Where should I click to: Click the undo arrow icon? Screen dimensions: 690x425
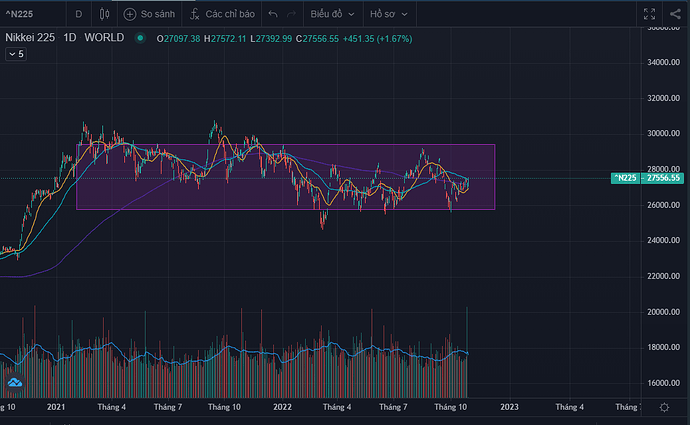point(272,15)
